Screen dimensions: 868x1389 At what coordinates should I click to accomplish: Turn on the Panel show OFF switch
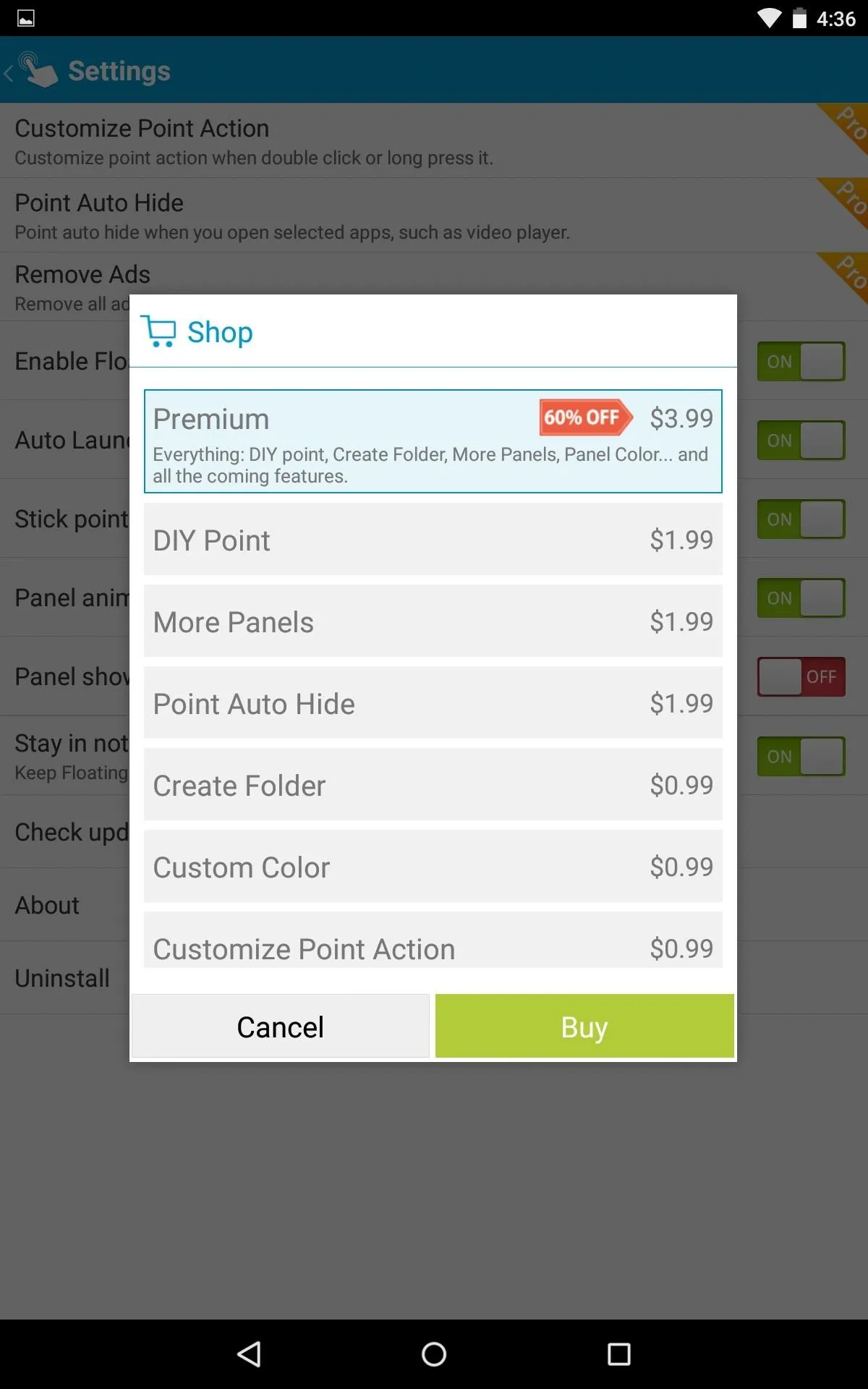coord(801,676)
